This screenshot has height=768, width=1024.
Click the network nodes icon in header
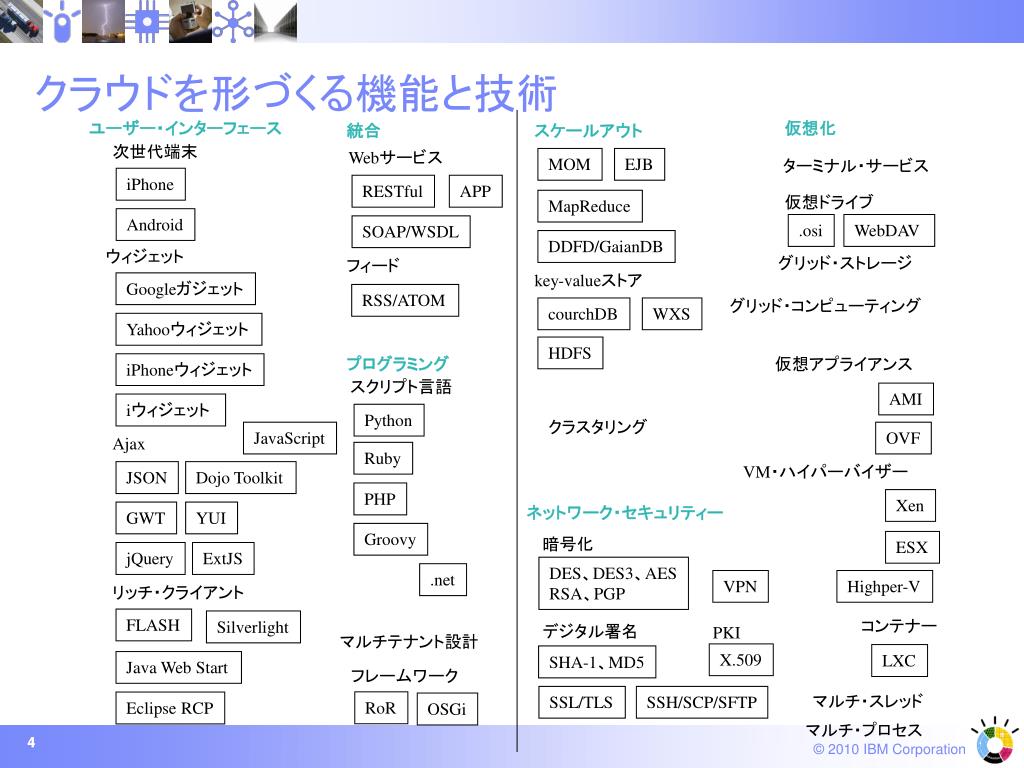(232, 21)
